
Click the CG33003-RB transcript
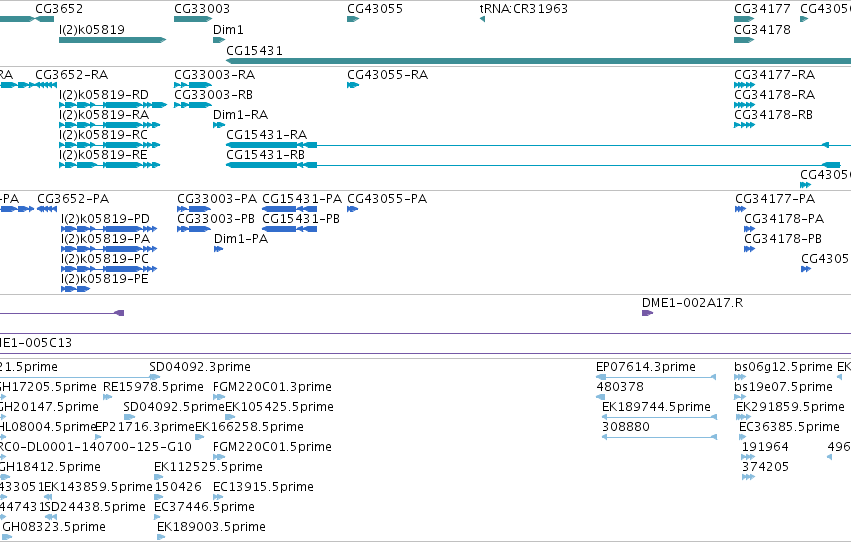(193, 105)
